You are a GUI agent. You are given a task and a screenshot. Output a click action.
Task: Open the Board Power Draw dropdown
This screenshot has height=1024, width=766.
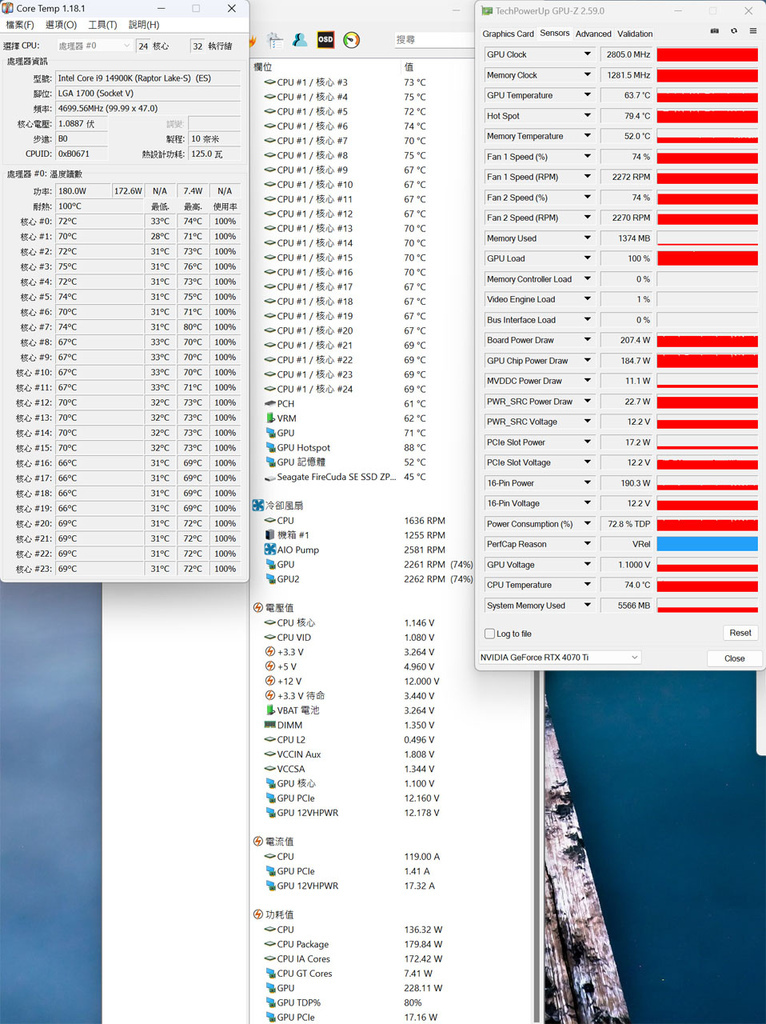point(587,340)
